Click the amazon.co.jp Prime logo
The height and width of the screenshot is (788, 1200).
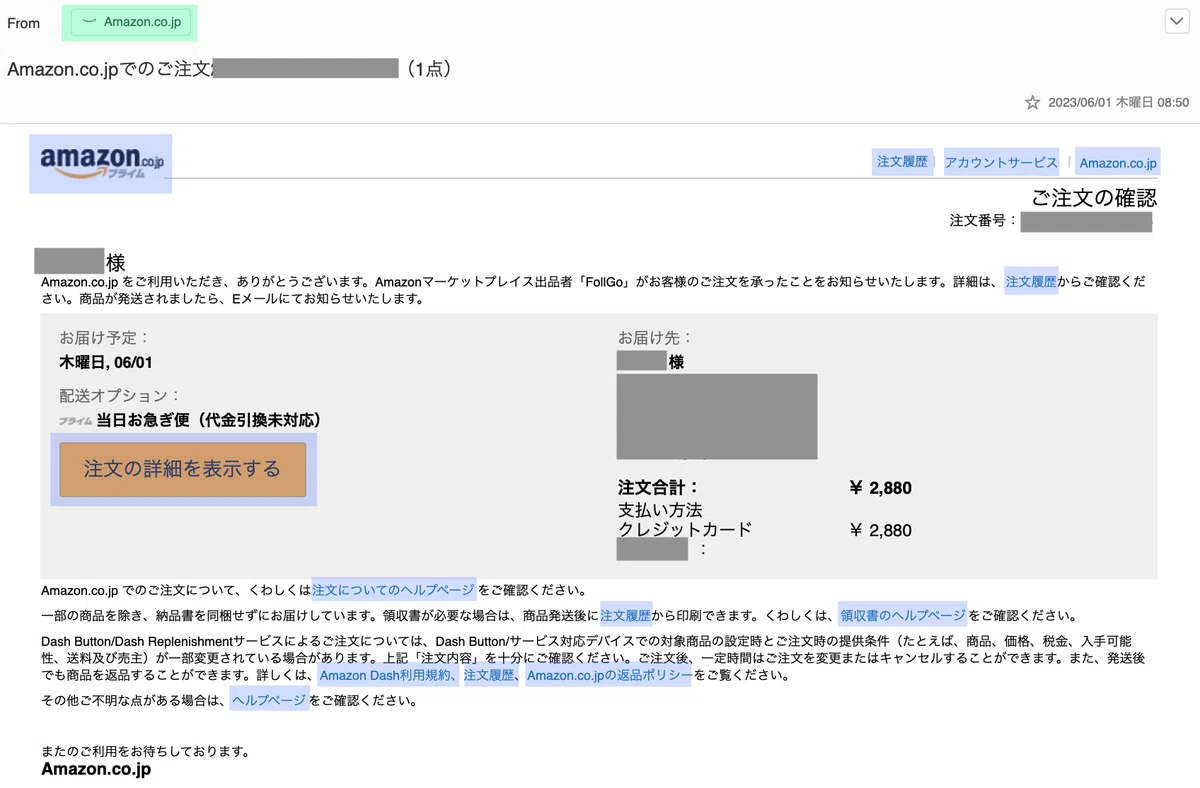coord(101,162)
